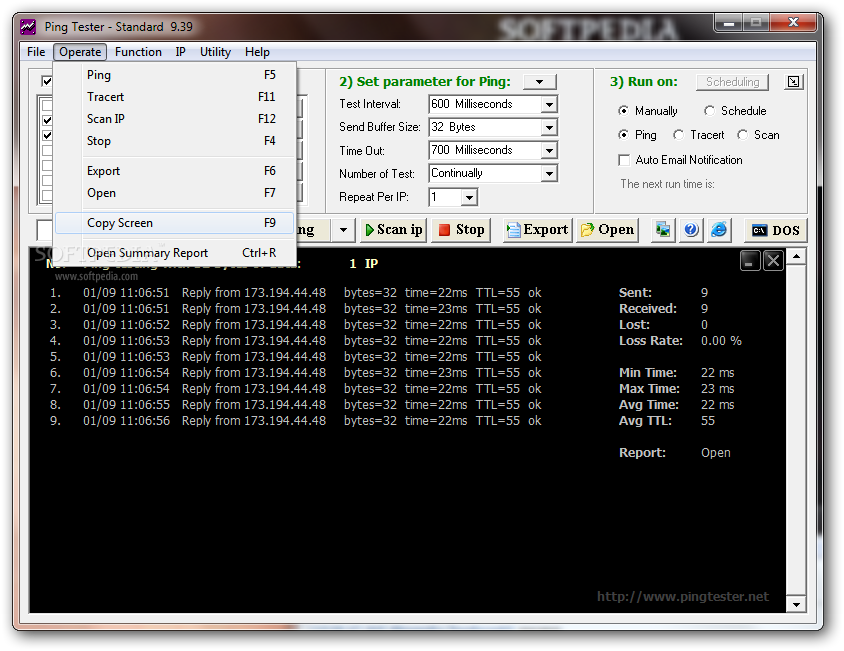This screenshot has width=844, height=651.
Task: Toggle the checked checkbox above the IP list
Action: tap(47, 81)
